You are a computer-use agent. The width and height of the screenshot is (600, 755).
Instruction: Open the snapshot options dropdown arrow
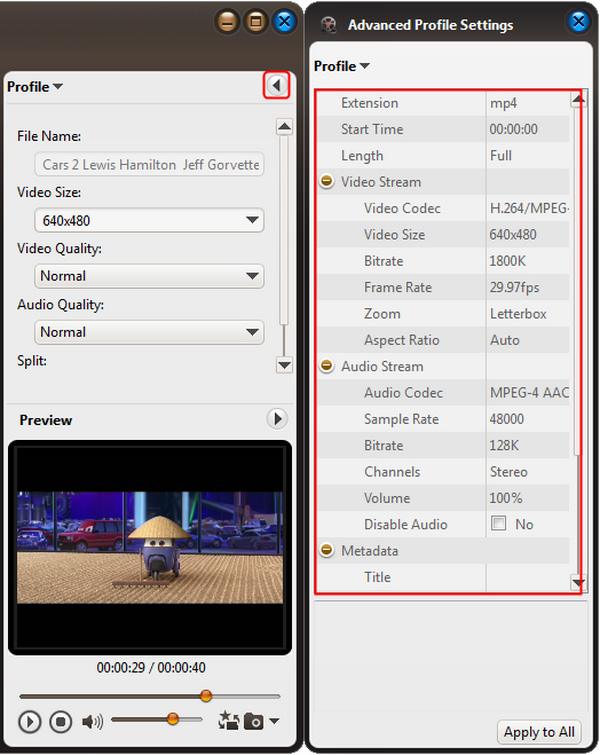tap(274, 721)
